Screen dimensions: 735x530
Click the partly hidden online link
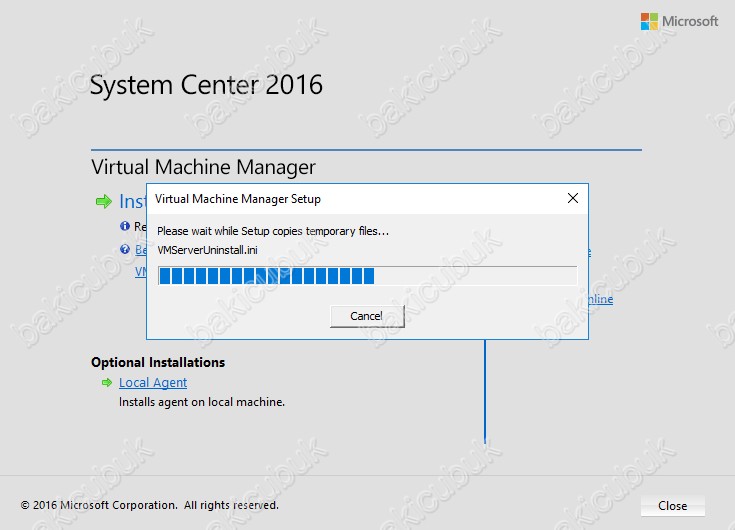point(601,299)
